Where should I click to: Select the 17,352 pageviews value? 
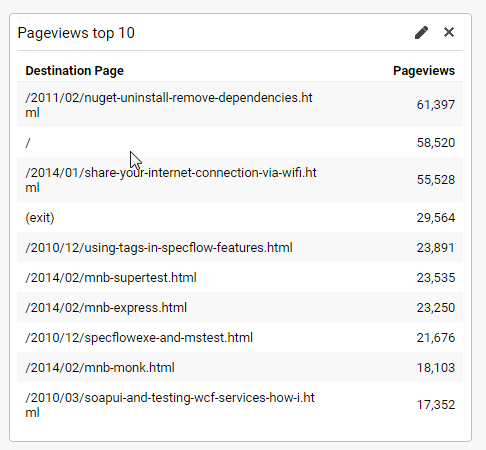point(436,405)
